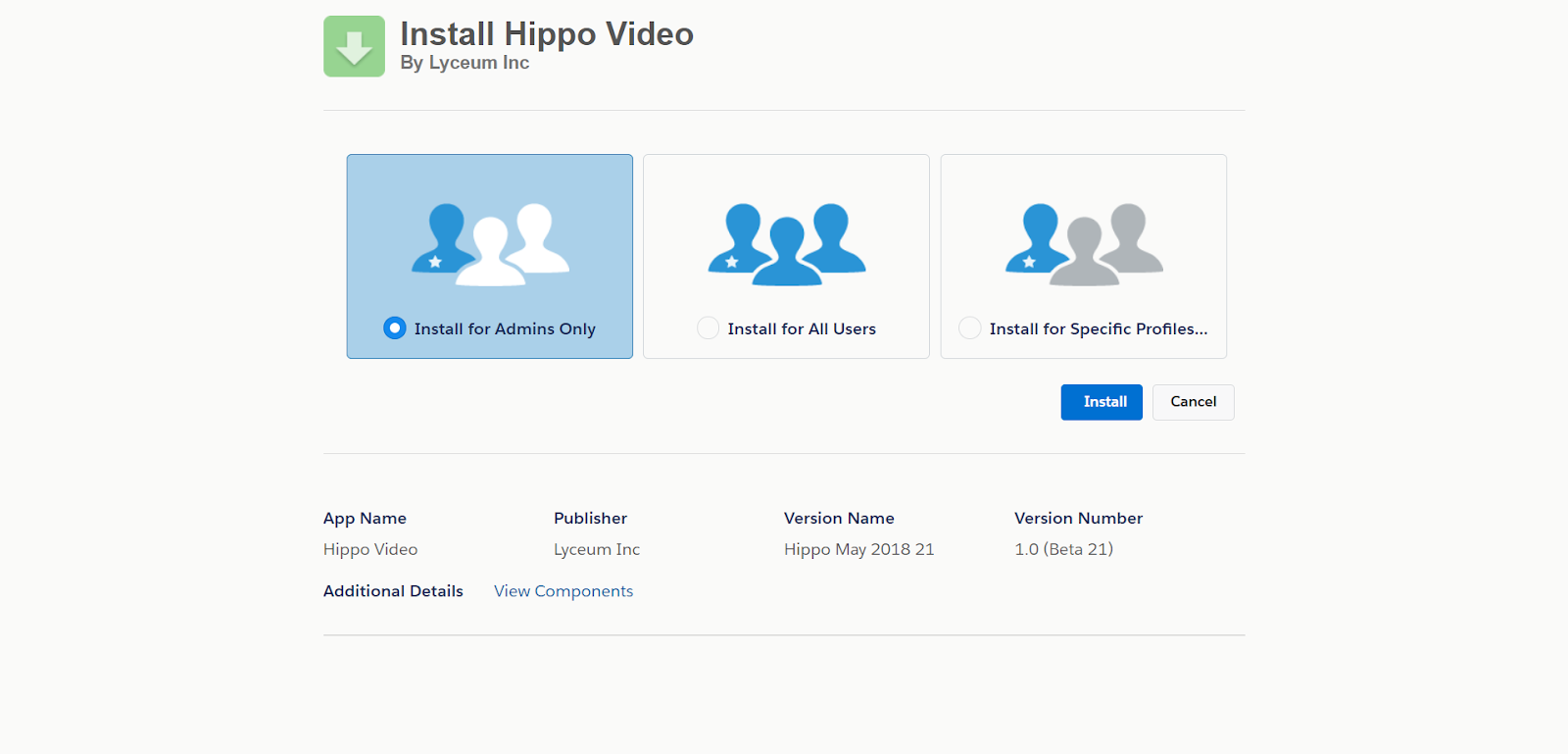The image size is (1568, 754).
Task: Click the Version Number field label
Action: [1078, 519]
